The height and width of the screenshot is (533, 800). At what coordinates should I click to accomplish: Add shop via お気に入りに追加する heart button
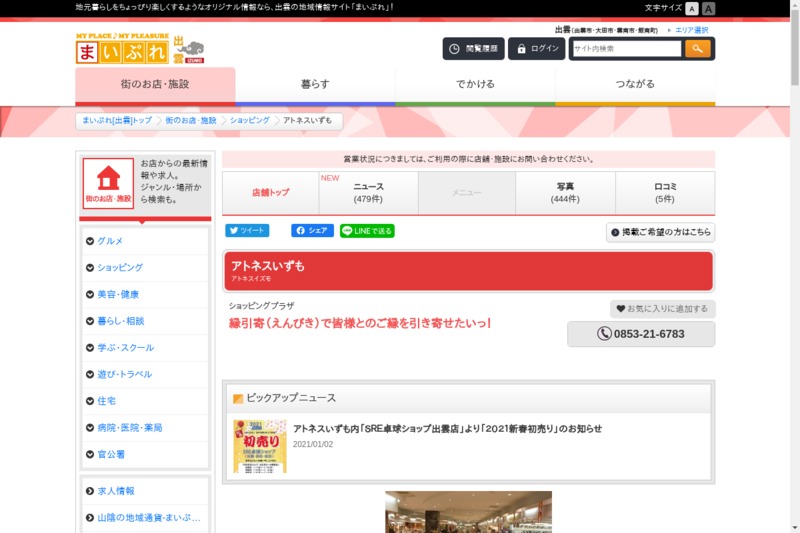pyautogui.click(x=662, y=309)
